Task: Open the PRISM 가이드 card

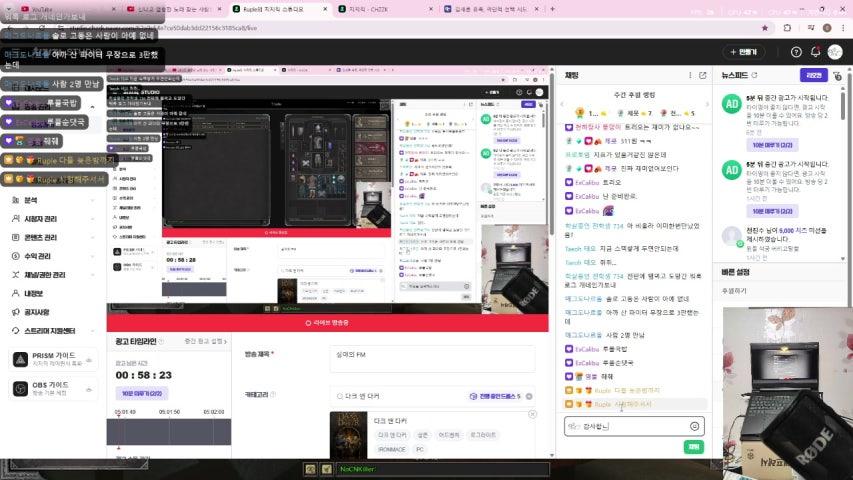Action: point(53,359)
